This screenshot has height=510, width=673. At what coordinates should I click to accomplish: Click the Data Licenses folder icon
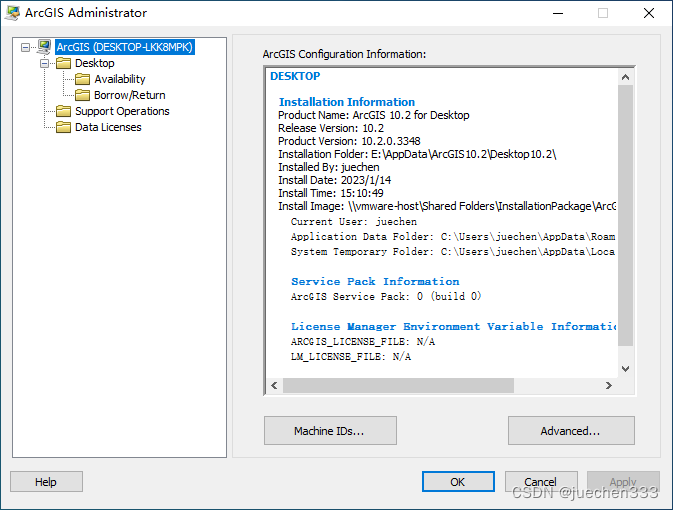(64, 127)
